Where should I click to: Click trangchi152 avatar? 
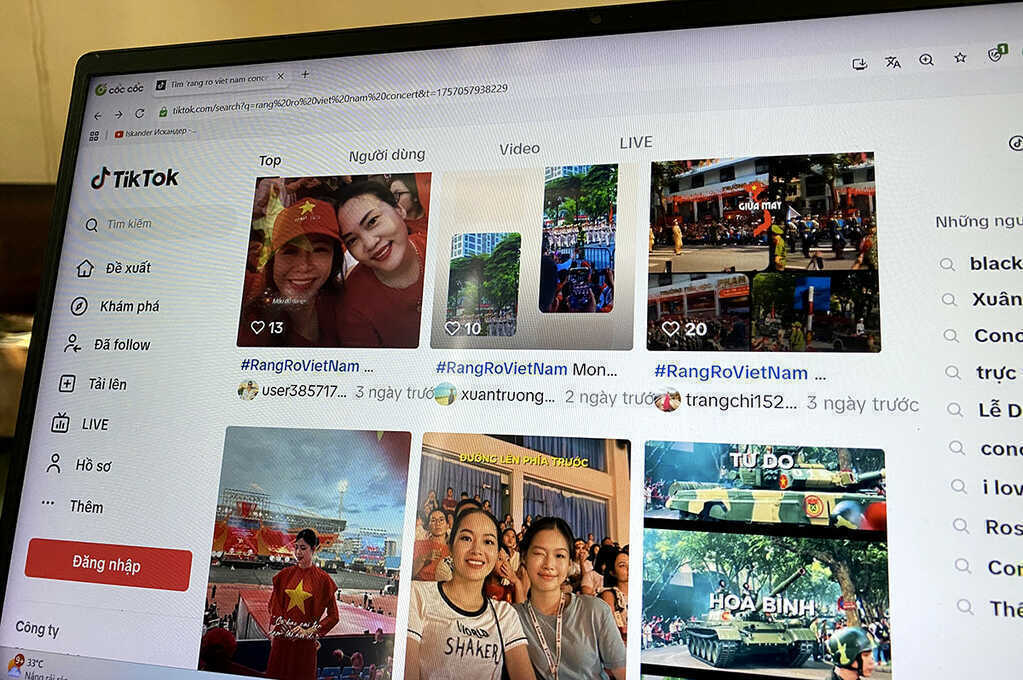(667, 400)
